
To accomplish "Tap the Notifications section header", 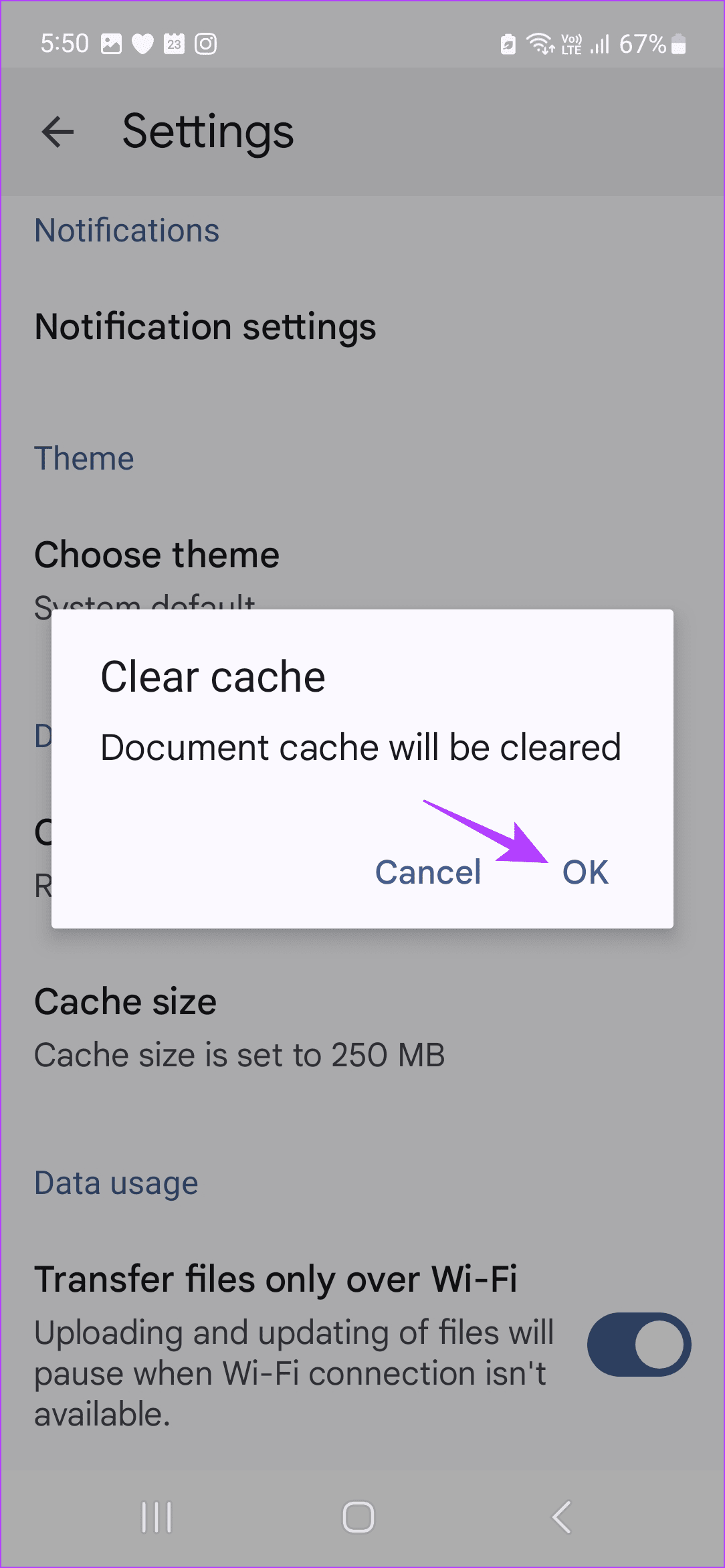I will pos(127,231).
